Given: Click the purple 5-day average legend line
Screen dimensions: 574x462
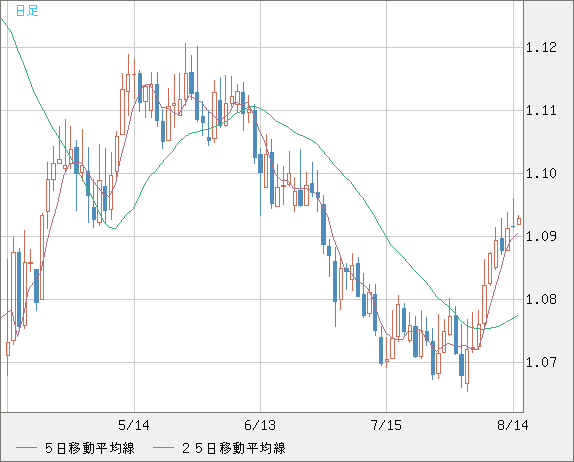Looking at the screenshot, I should 26,448.
